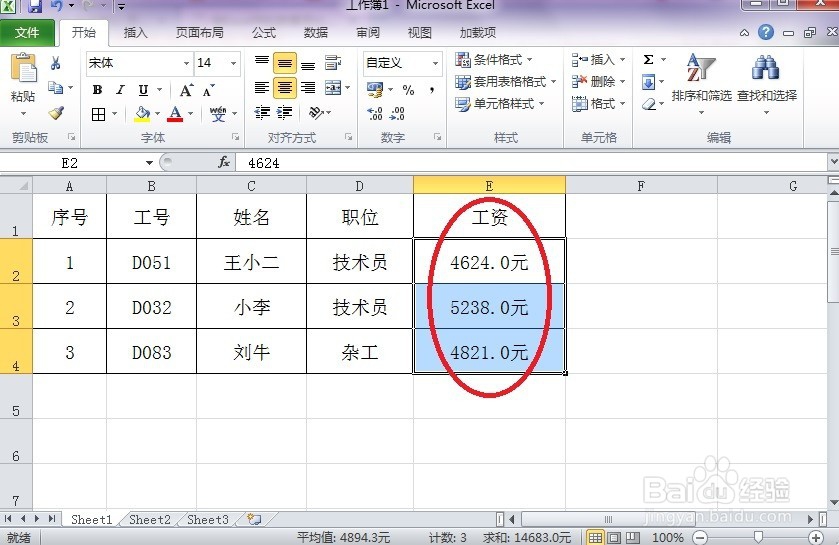Align text right
The image size is (839, 545).
coord(308,88)
